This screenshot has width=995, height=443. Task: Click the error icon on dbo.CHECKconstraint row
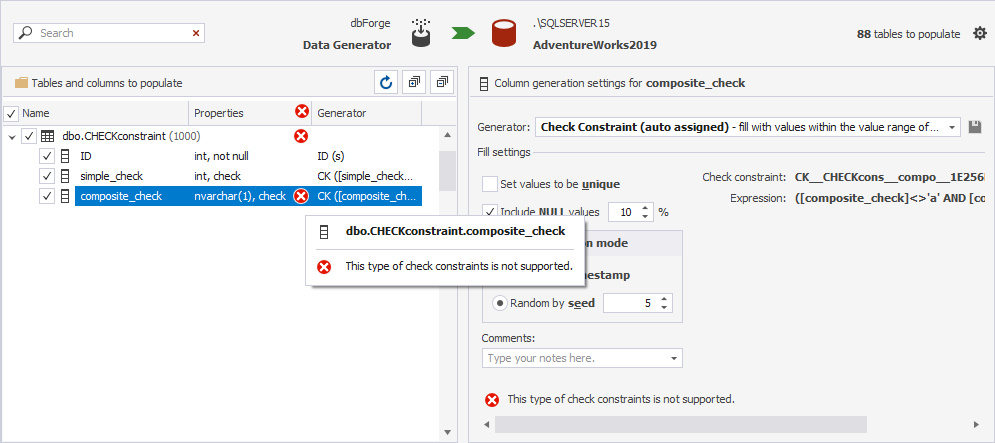point(301,136)
